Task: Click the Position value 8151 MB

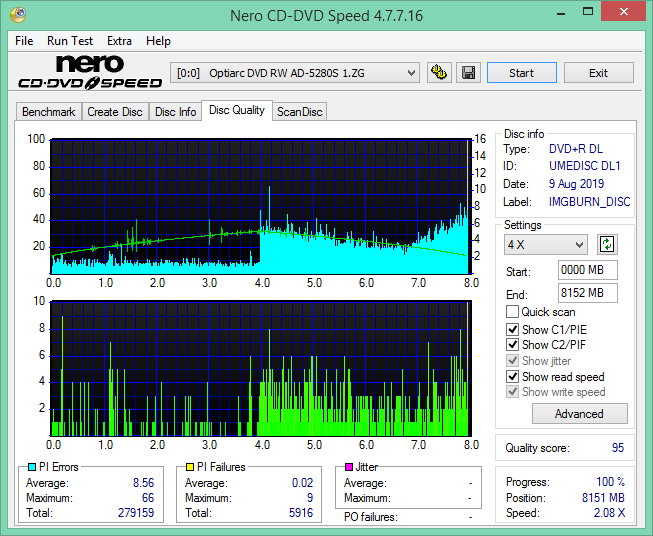Action: 603,498
